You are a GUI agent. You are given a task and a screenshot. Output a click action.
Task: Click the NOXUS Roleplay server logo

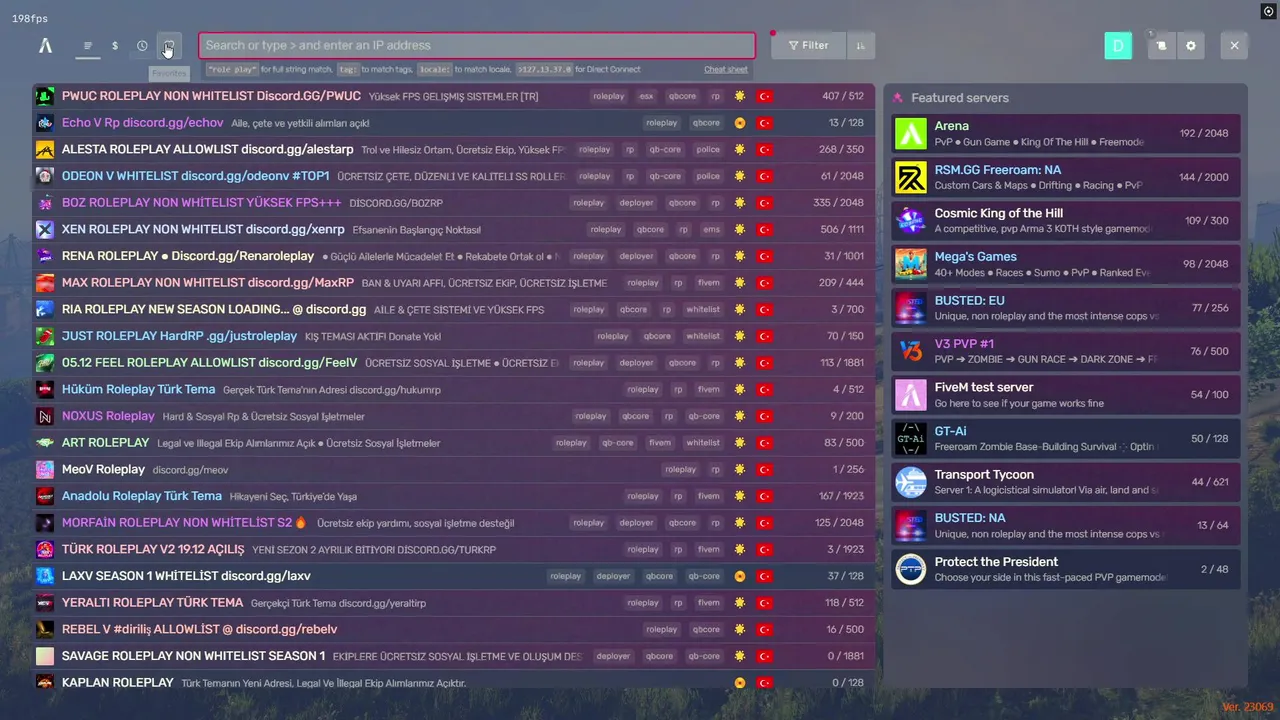(45, 416)
